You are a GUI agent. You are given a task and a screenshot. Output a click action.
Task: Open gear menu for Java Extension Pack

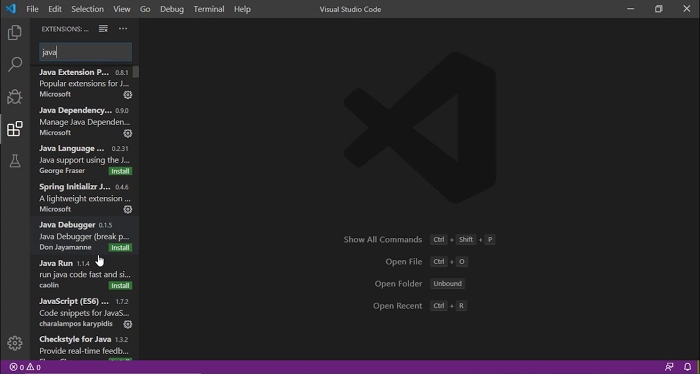tap(128, 95)
